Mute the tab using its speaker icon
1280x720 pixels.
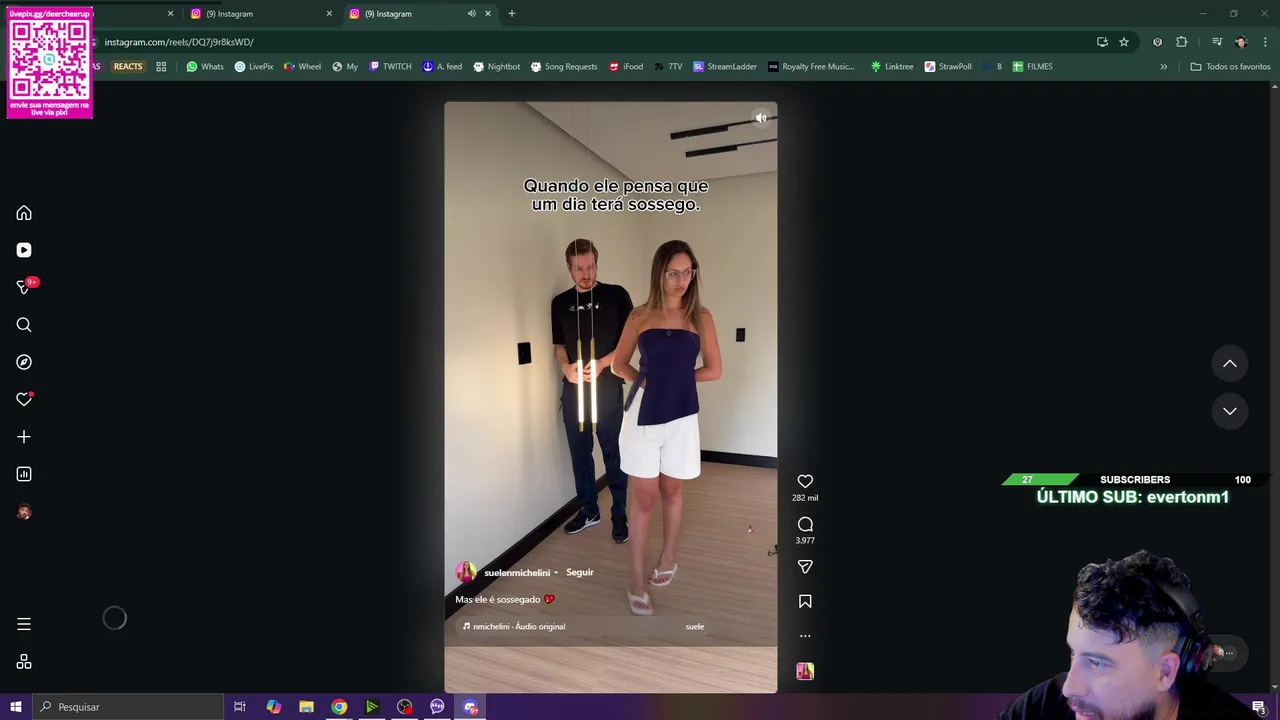pos(471,14)
